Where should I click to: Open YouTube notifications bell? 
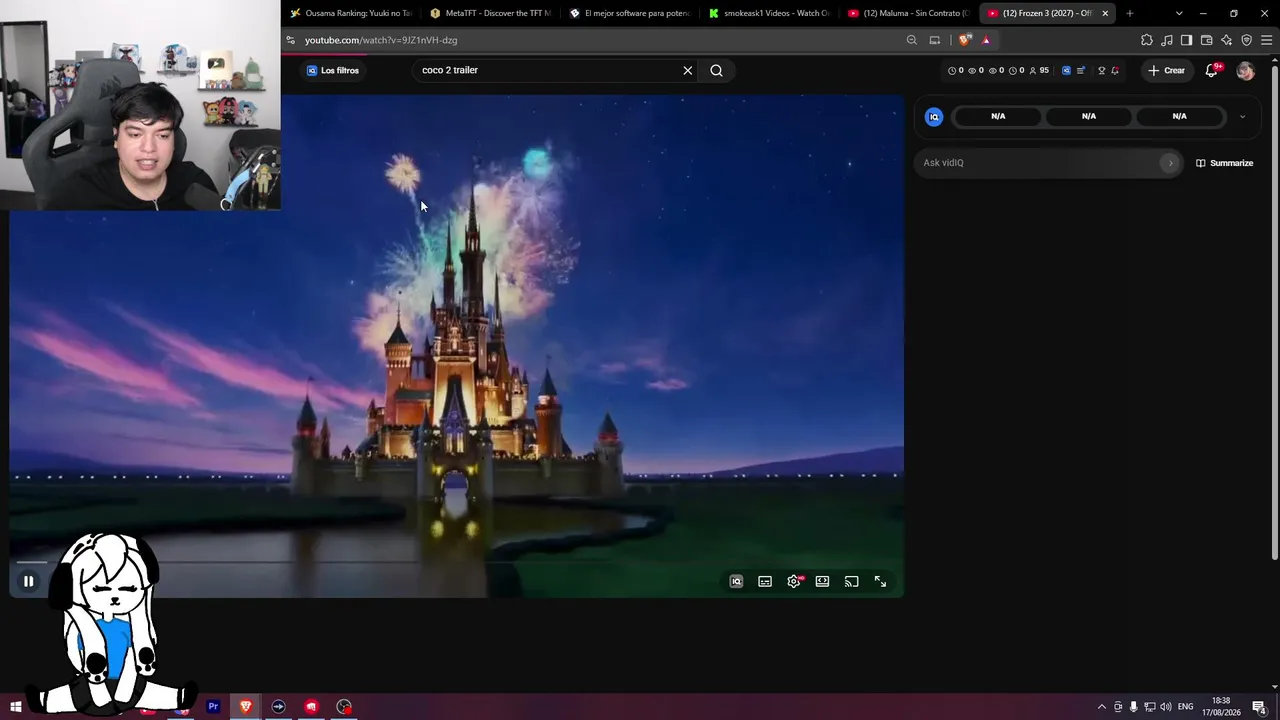(1212, 70)
